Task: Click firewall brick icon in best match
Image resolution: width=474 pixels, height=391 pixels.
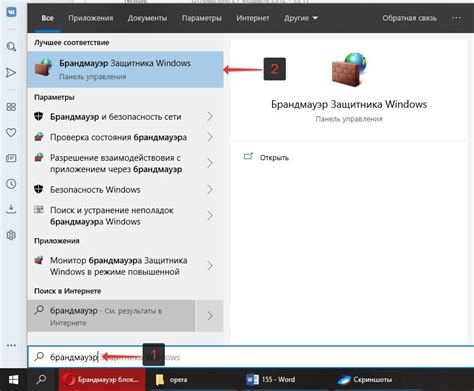Action: pyautogui.click(x=44, y=68)
